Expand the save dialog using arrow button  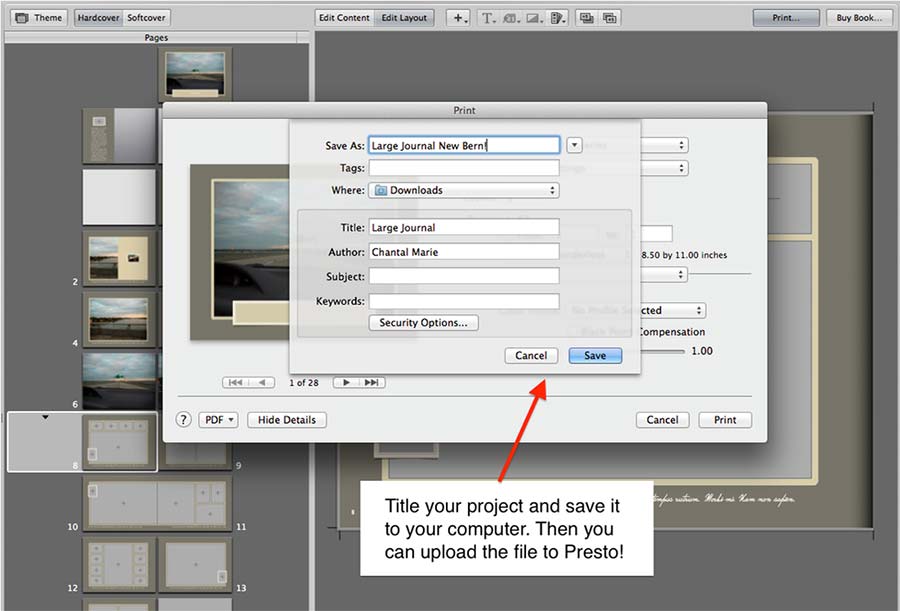tap(574, 145)
